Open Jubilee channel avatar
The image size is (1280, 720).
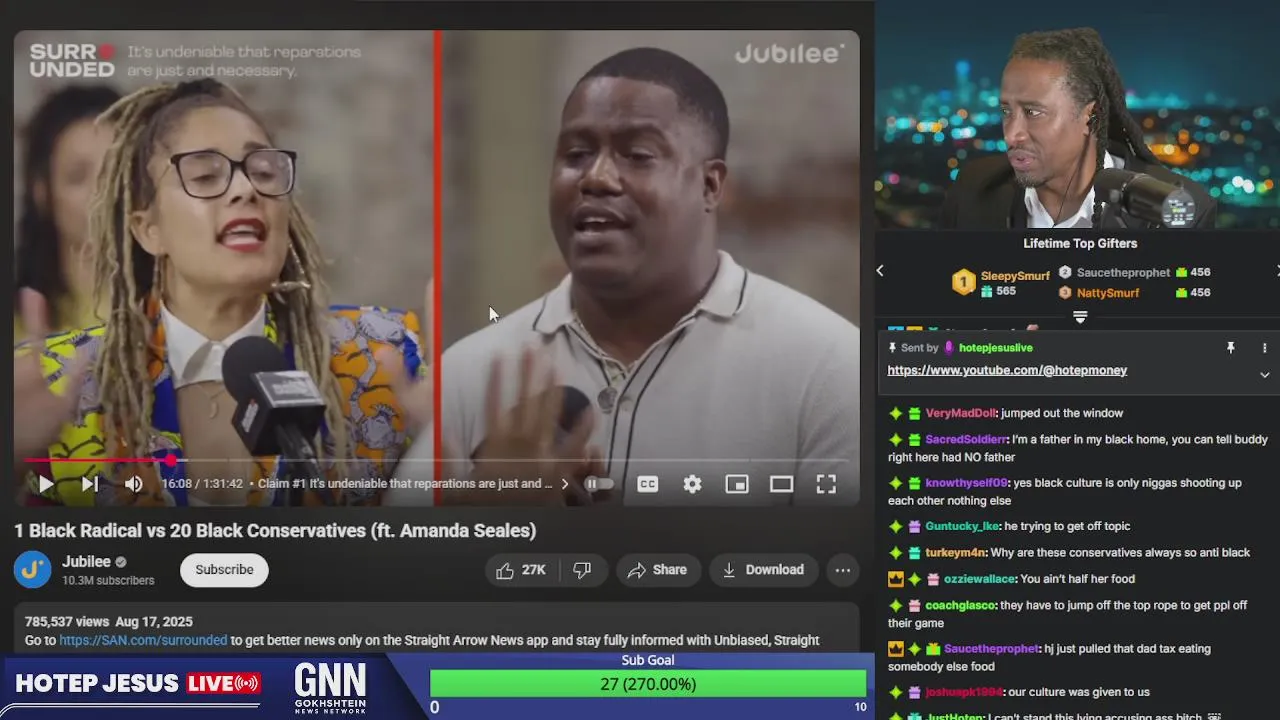32,569
